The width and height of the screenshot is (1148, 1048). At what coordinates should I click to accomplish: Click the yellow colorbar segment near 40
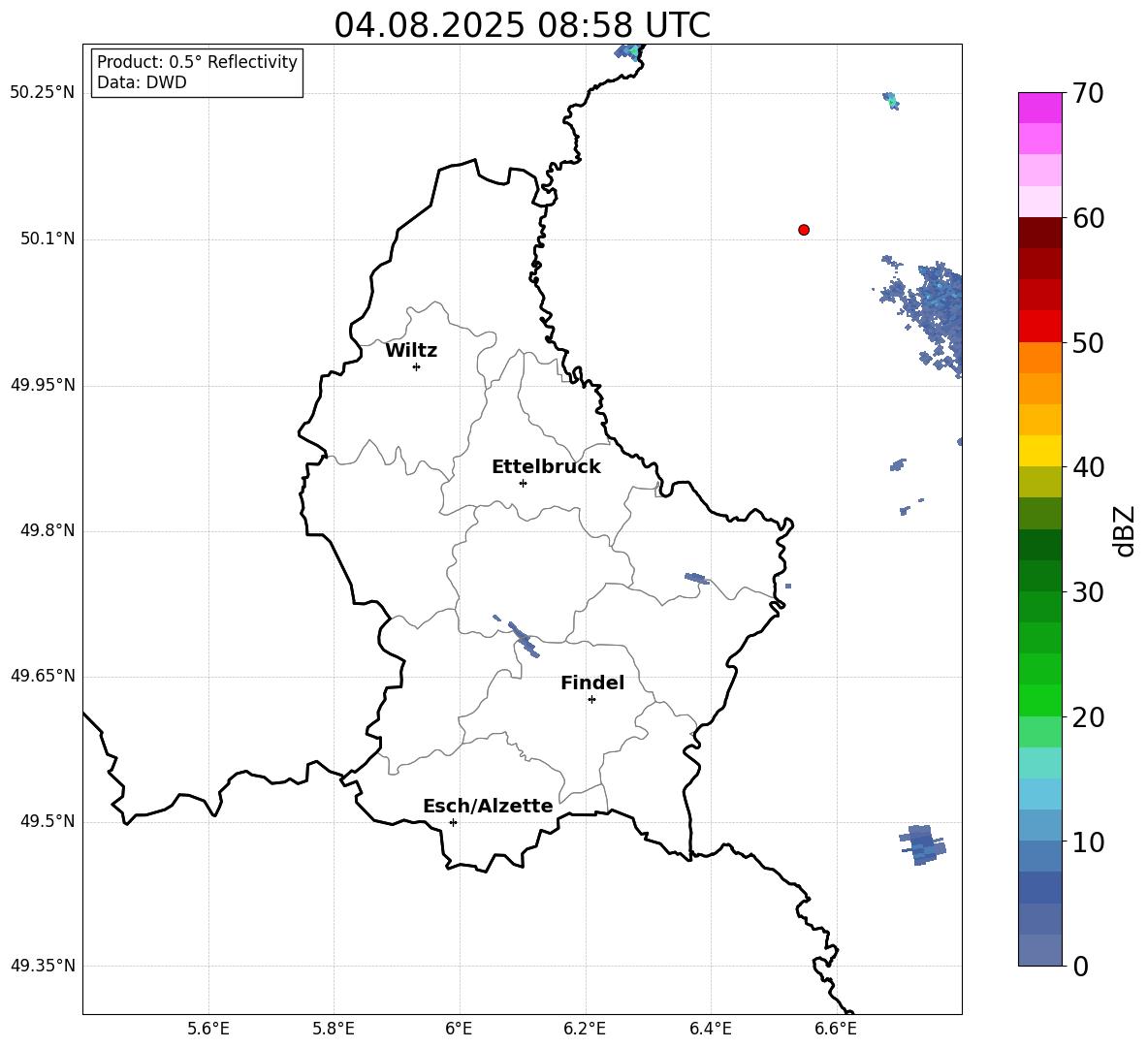(x=1039, y=451)
